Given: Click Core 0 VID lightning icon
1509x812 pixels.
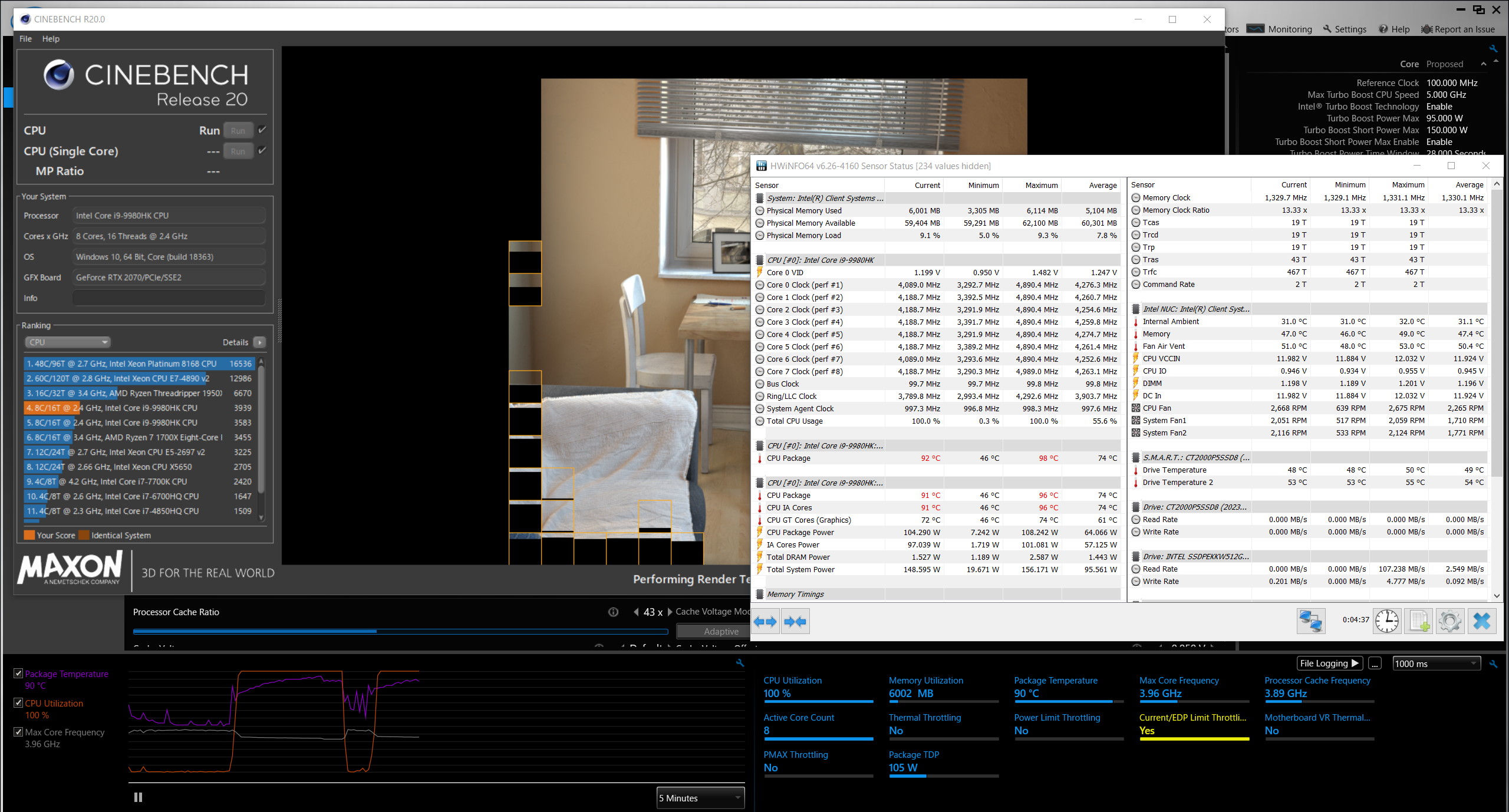Looking at the screenshot, I should [760, 273].
